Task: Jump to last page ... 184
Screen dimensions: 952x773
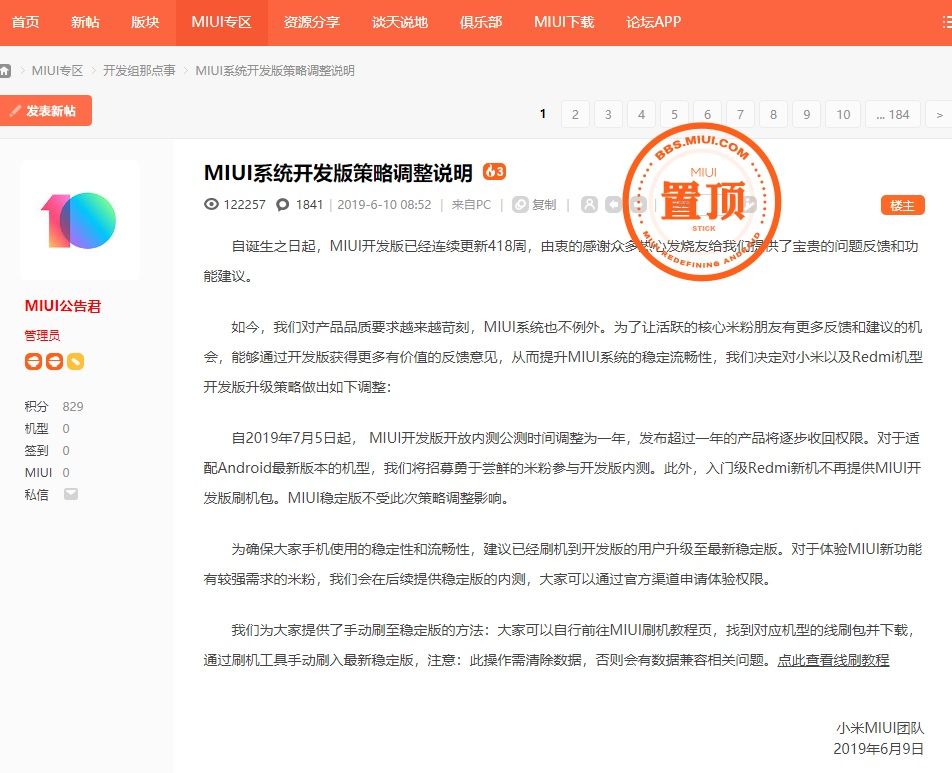Action: tap(893, 114)
